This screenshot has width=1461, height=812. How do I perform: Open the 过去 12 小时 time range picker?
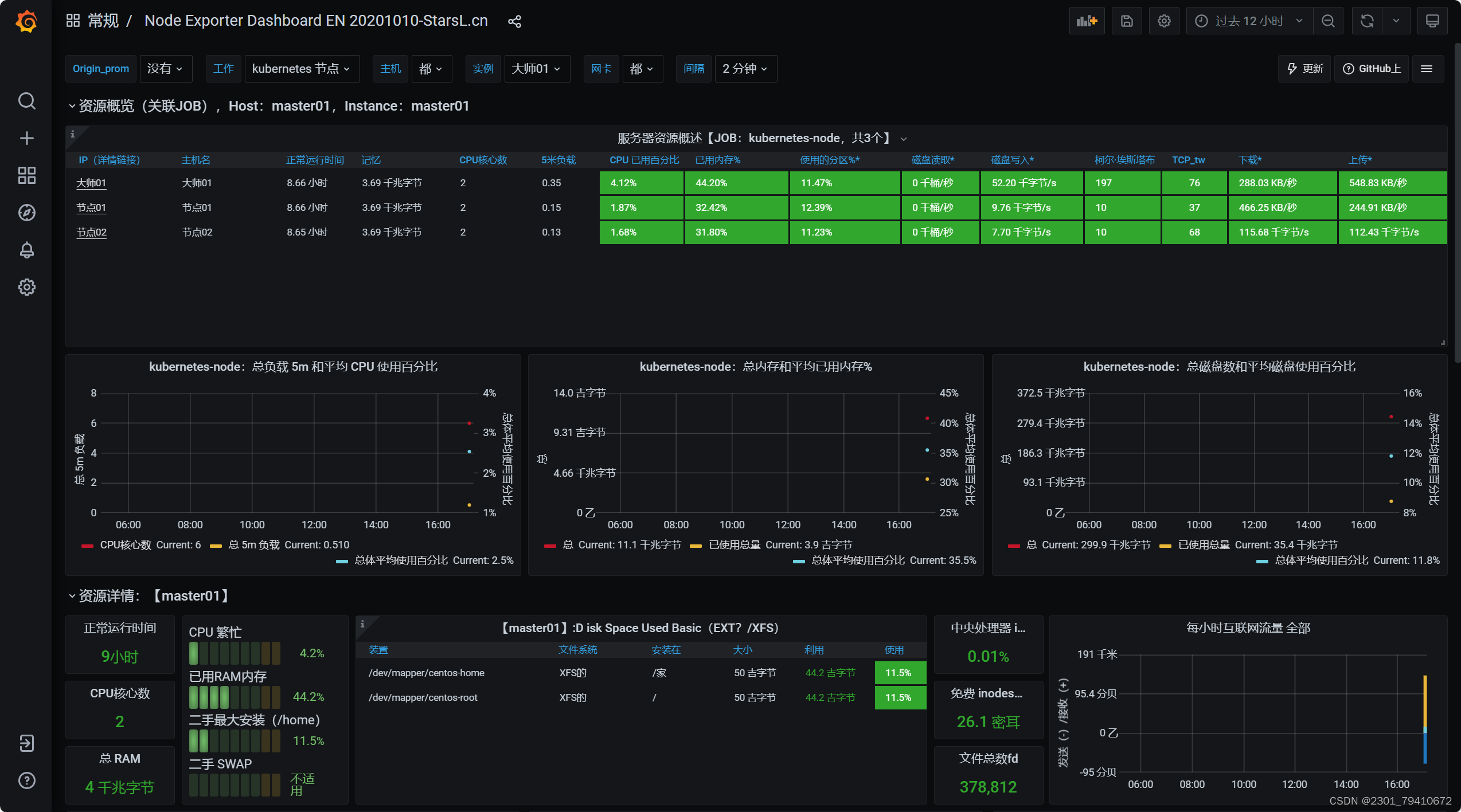coord(1249,21)
